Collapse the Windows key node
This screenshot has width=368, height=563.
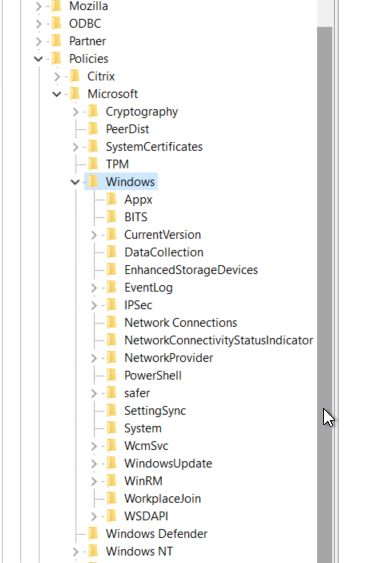tap(75, 182)
